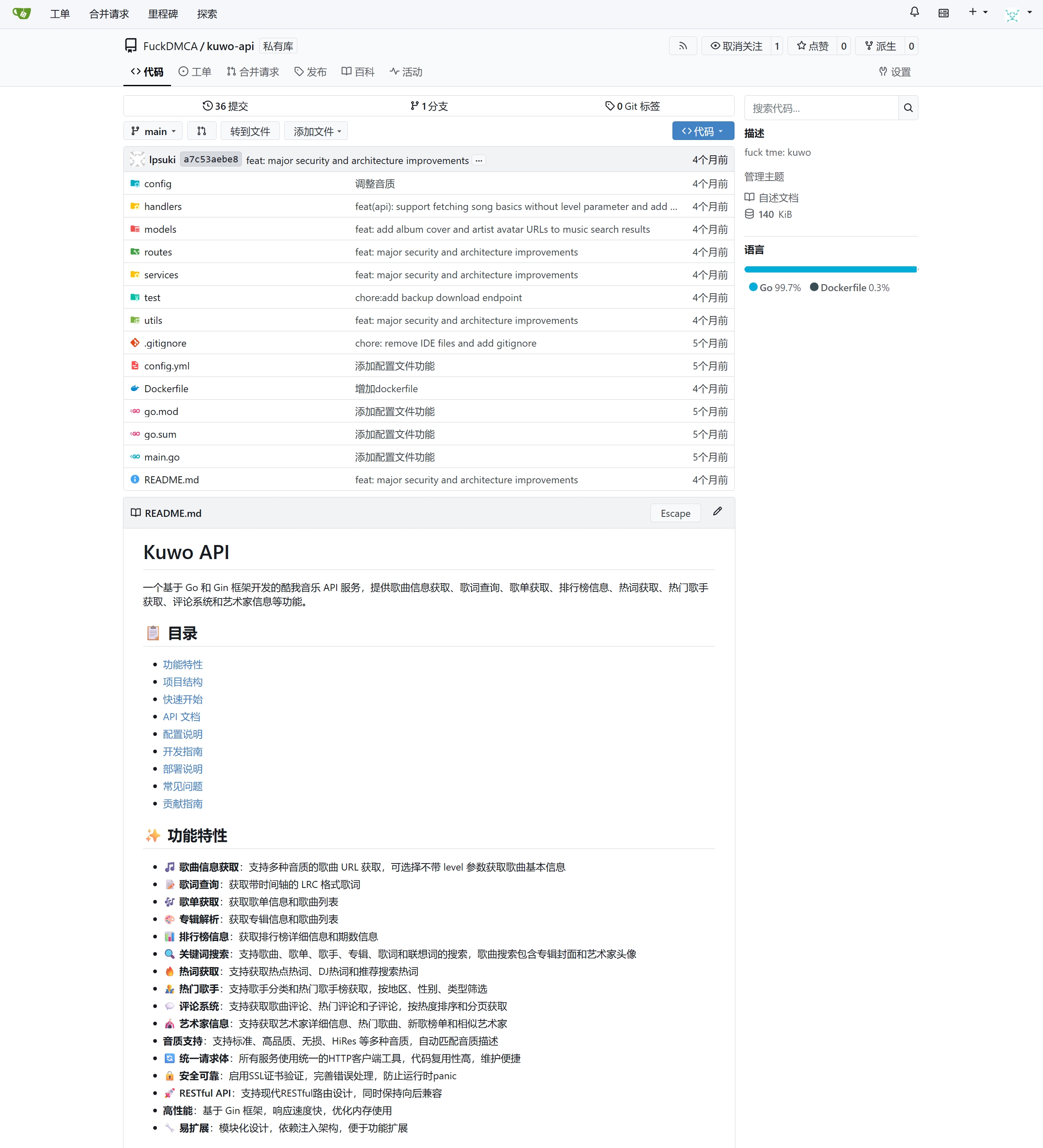Expand the commit message ellipsis button
Viewport: 1043px width, 1148px height.
tap(479, 161)
